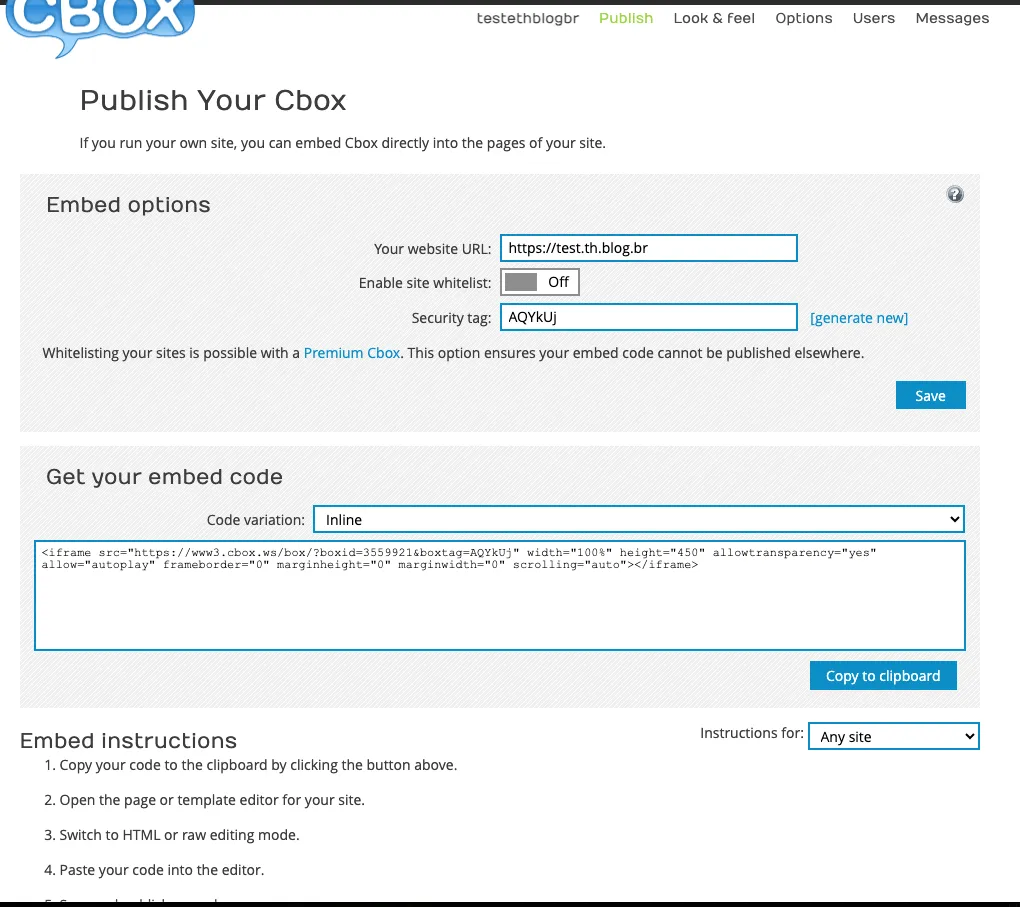Image resolution: width=1020 pixels, height=907 pixels.
Task: Open the Code variation dropdown
Action: pyautogui.click(x=638, y=519)
